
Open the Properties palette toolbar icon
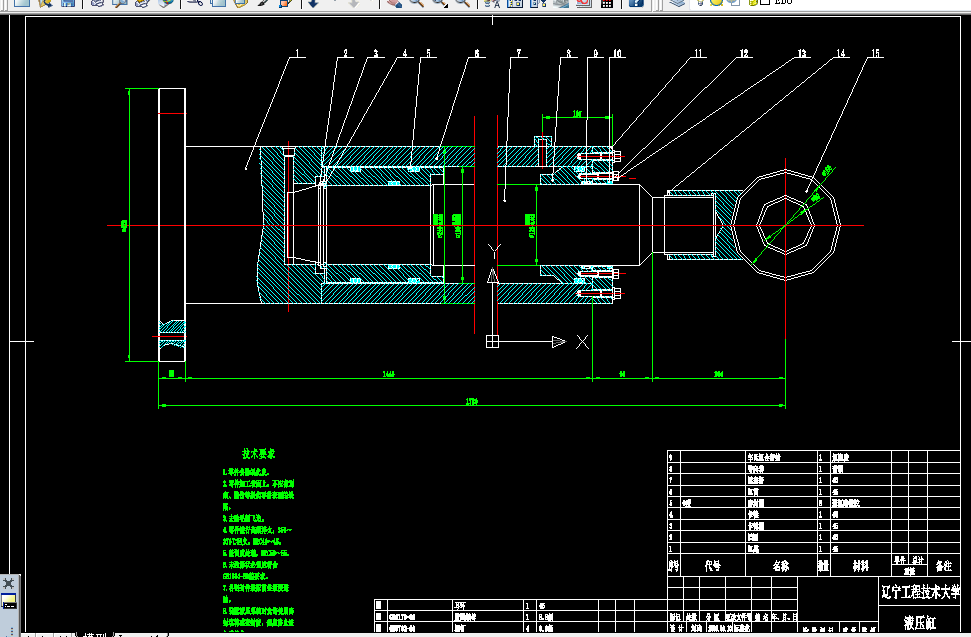pyautogui.click(x=492, y=2)
